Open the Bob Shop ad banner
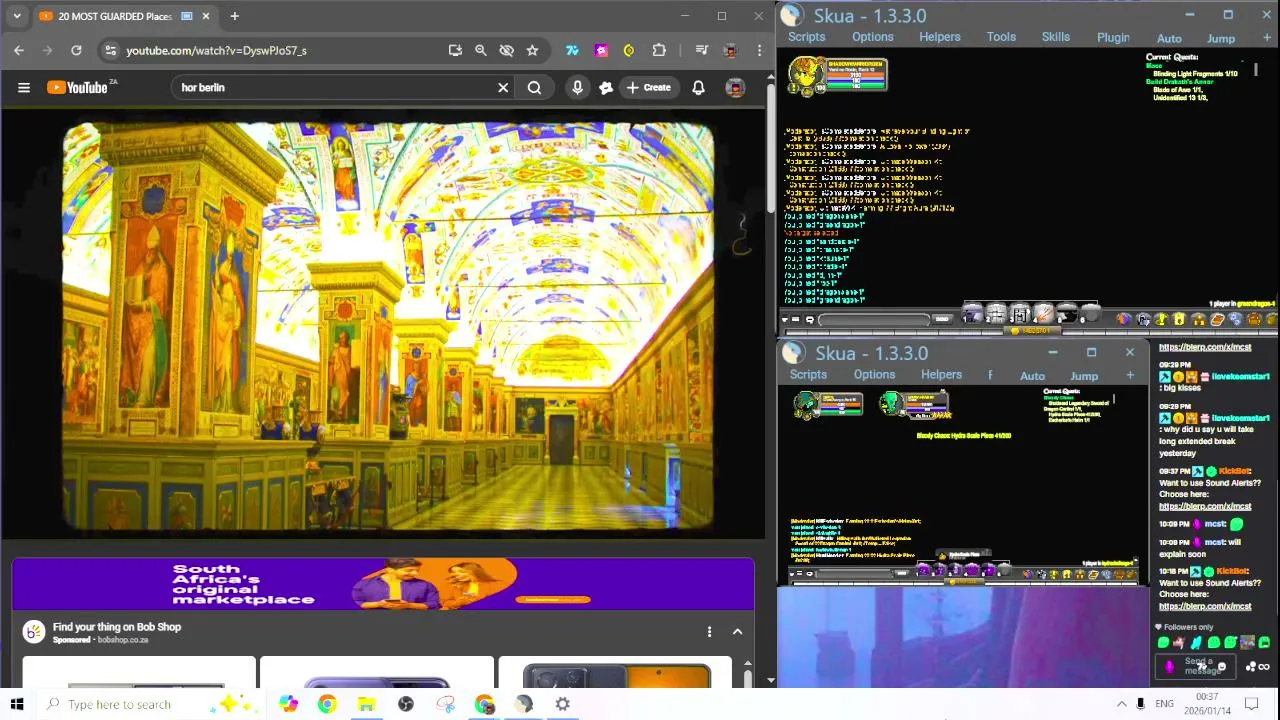 point(383,584)
